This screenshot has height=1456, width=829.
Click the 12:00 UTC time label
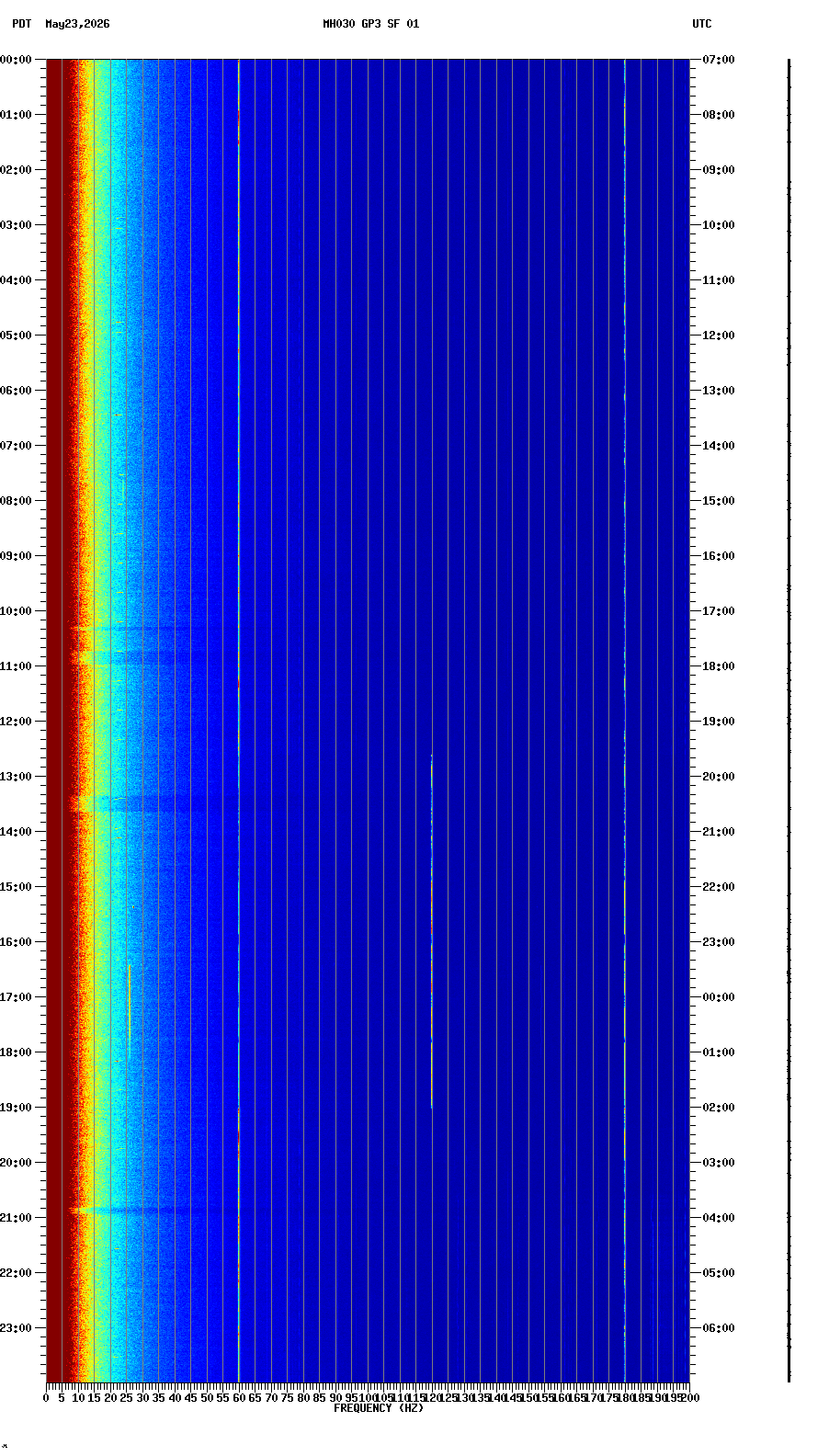click(x=719, y=336)
